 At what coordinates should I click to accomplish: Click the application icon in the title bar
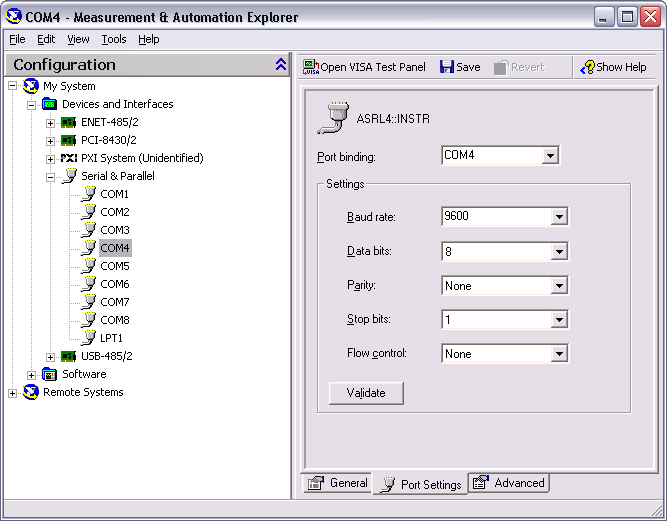click(x=14, y=17)
